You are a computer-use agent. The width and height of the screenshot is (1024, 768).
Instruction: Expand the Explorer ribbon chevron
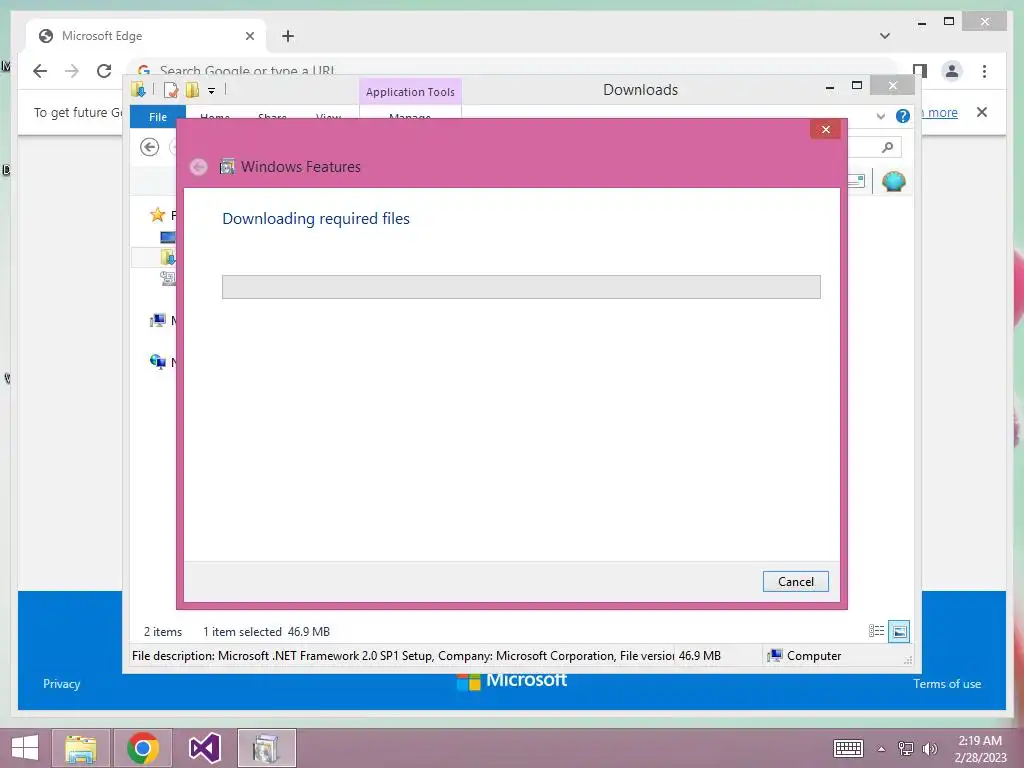[880, 116]
